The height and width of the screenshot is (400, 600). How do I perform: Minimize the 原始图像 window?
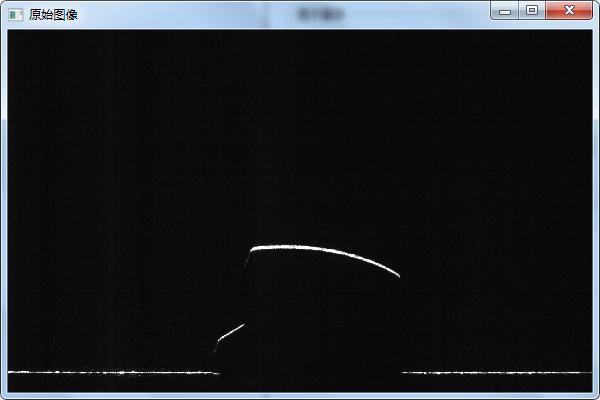click(x=506, y=10)
